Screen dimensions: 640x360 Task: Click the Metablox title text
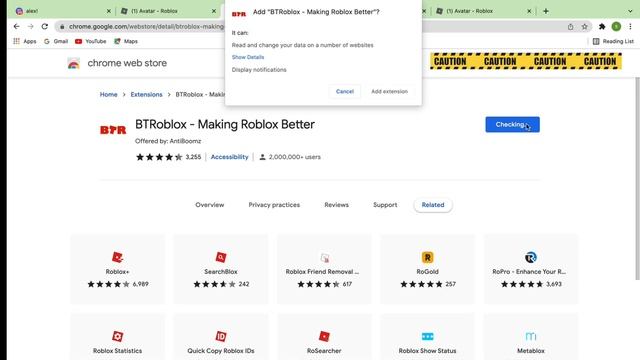tap(531, 351)
